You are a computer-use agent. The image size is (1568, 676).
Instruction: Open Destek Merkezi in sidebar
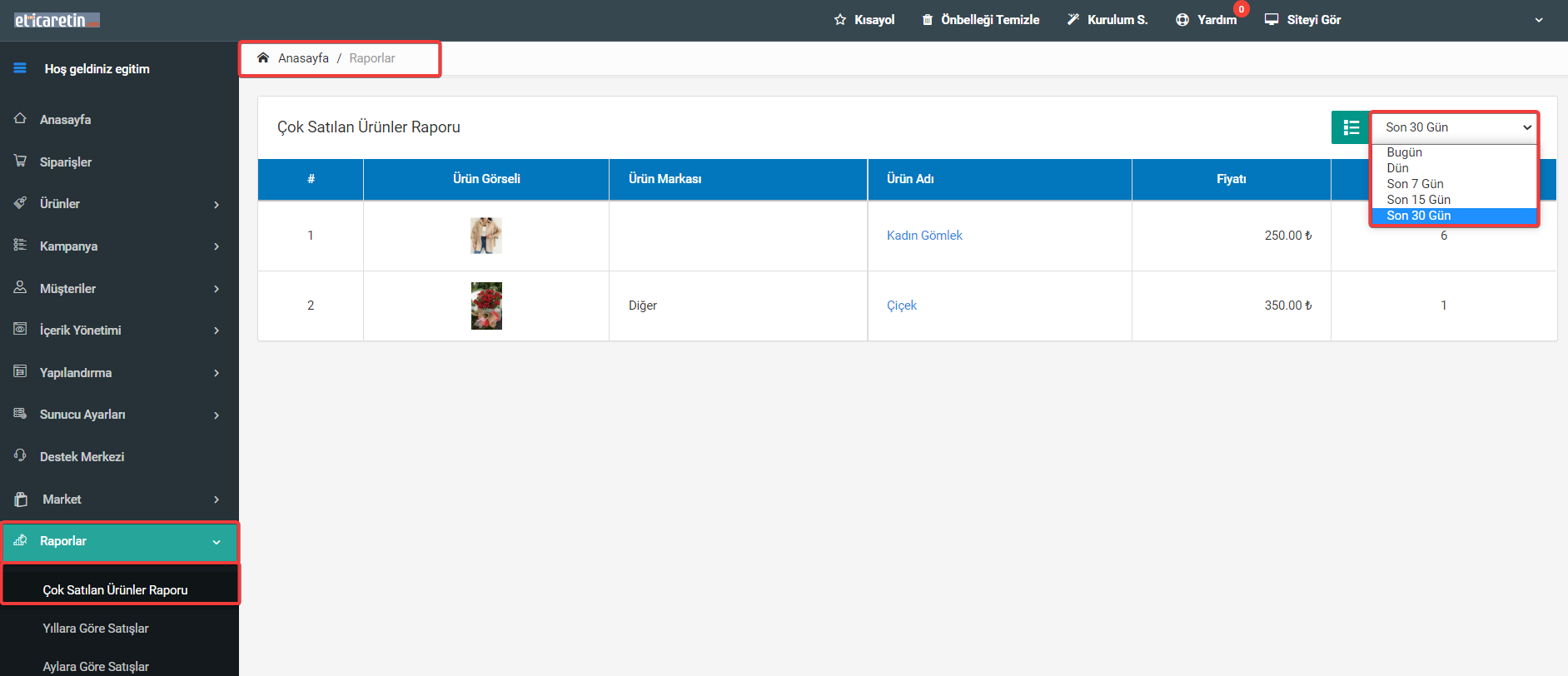pos(82,456)
